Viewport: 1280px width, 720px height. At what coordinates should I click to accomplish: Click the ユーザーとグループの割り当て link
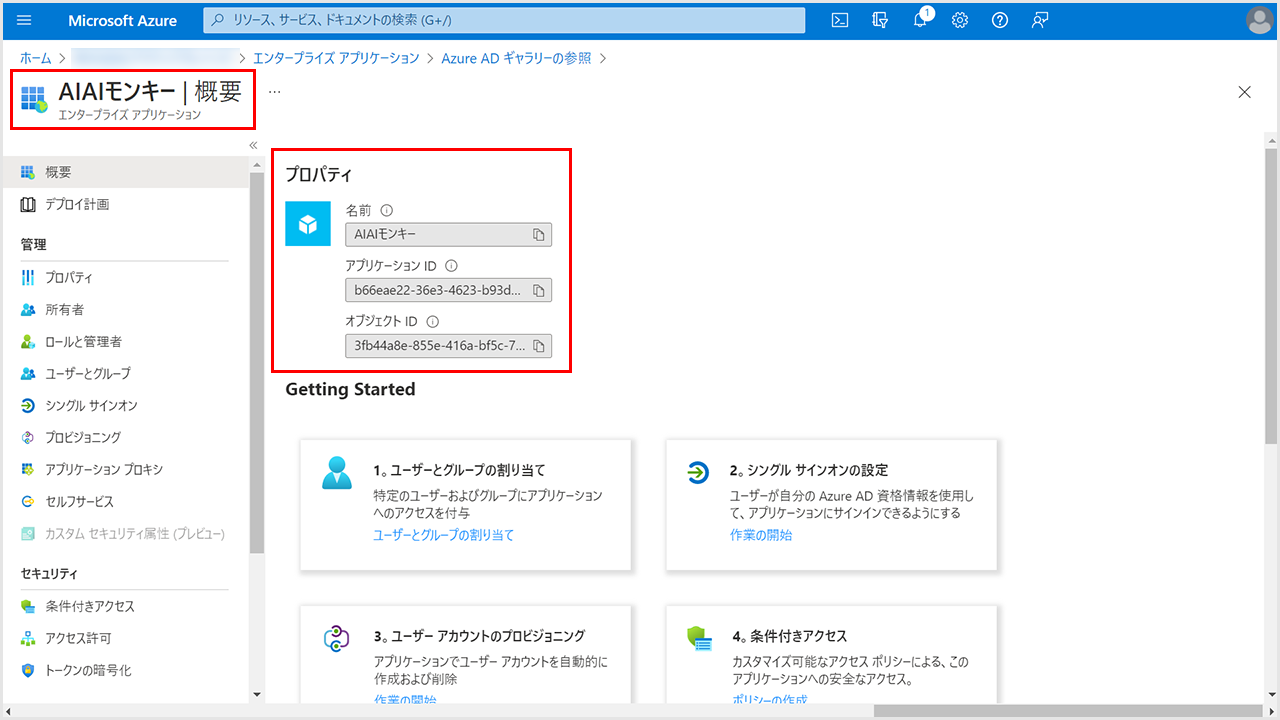[x=443, y=535]
